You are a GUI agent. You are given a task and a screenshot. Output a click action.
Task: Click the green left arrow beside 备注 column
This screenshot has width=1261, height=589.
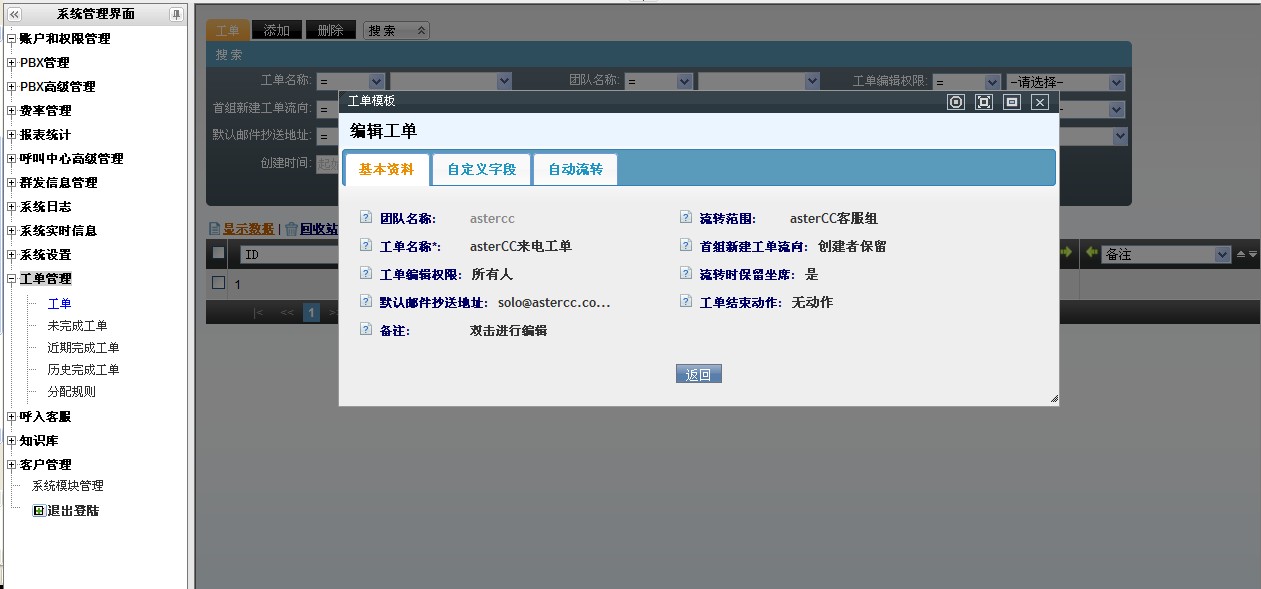[x=1091, y=254]
